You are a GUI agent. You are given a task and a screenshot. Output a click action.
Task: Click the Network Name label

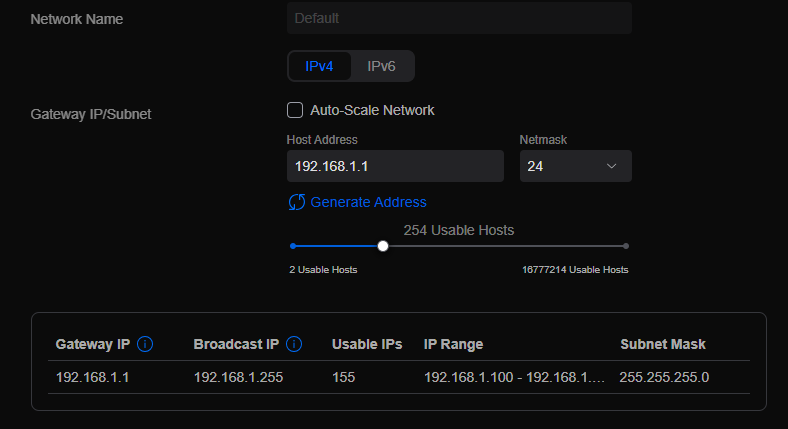77,19
